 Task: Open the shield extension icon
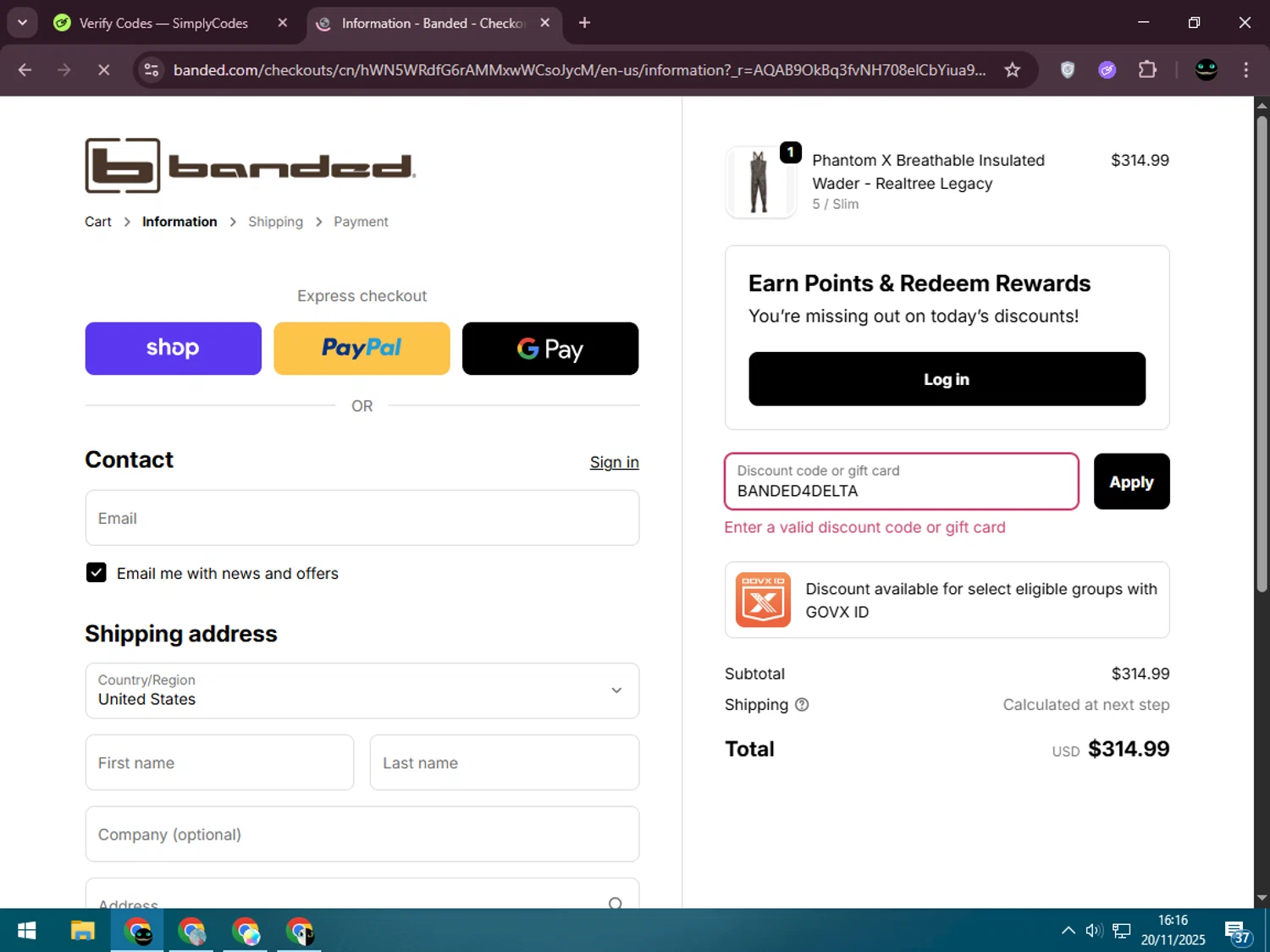point(1068,70)
